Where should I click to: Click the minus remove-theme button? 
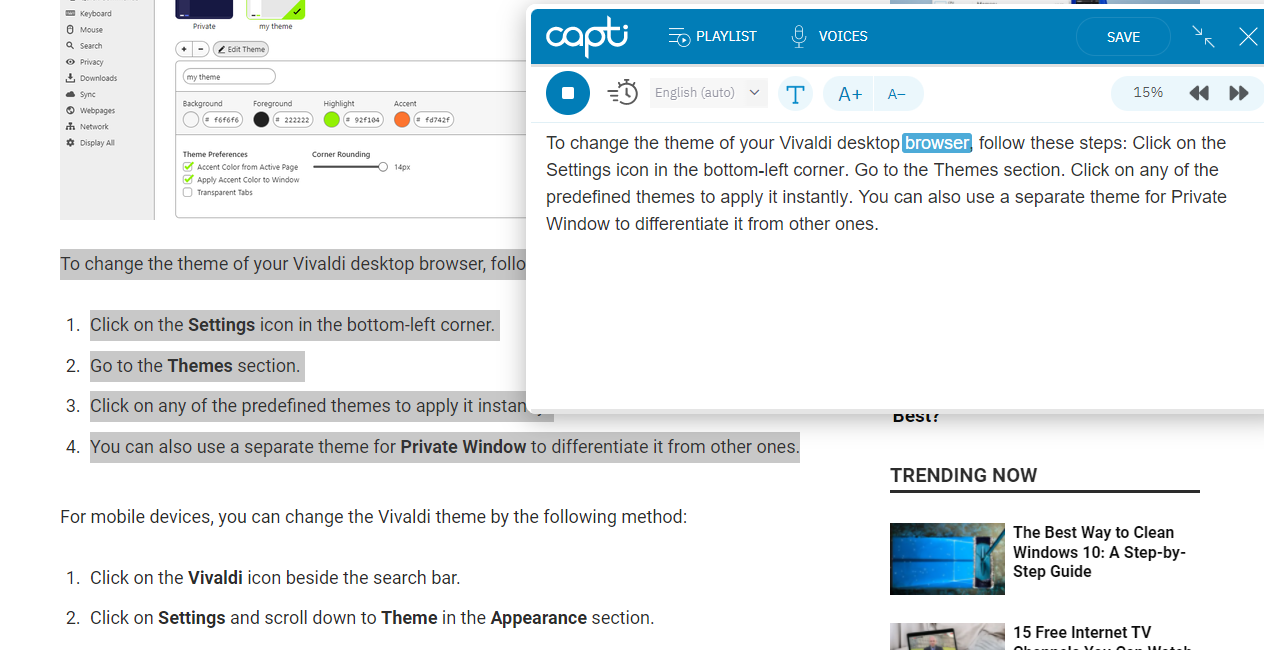pos(200,49)
